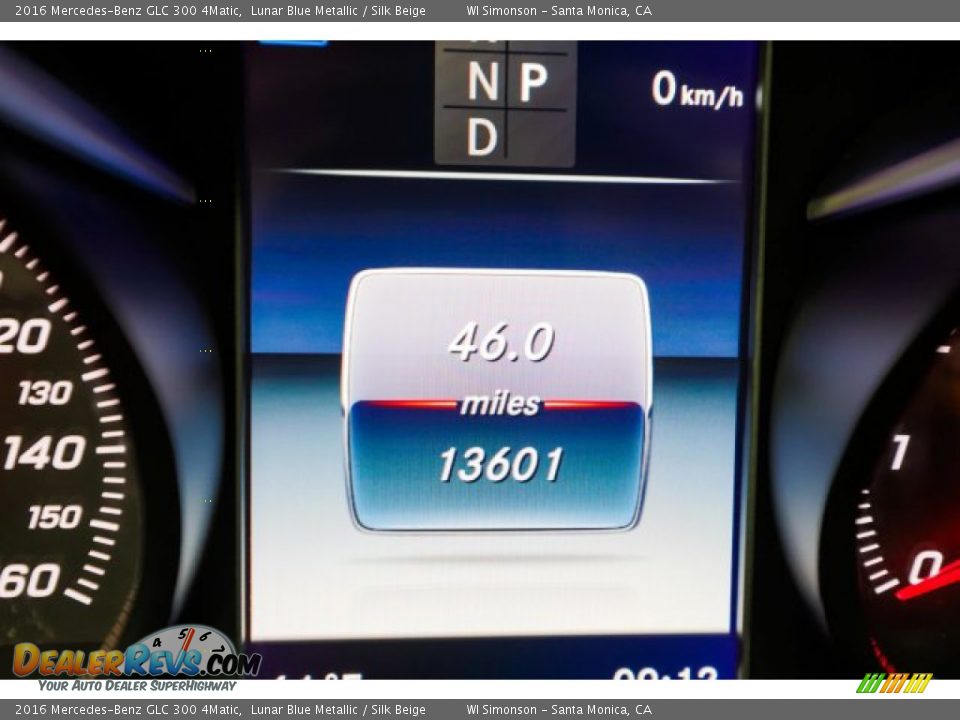This screenshot has width=960, height=720.
Task: Click the miles unit label
Action: pos(500,404)
